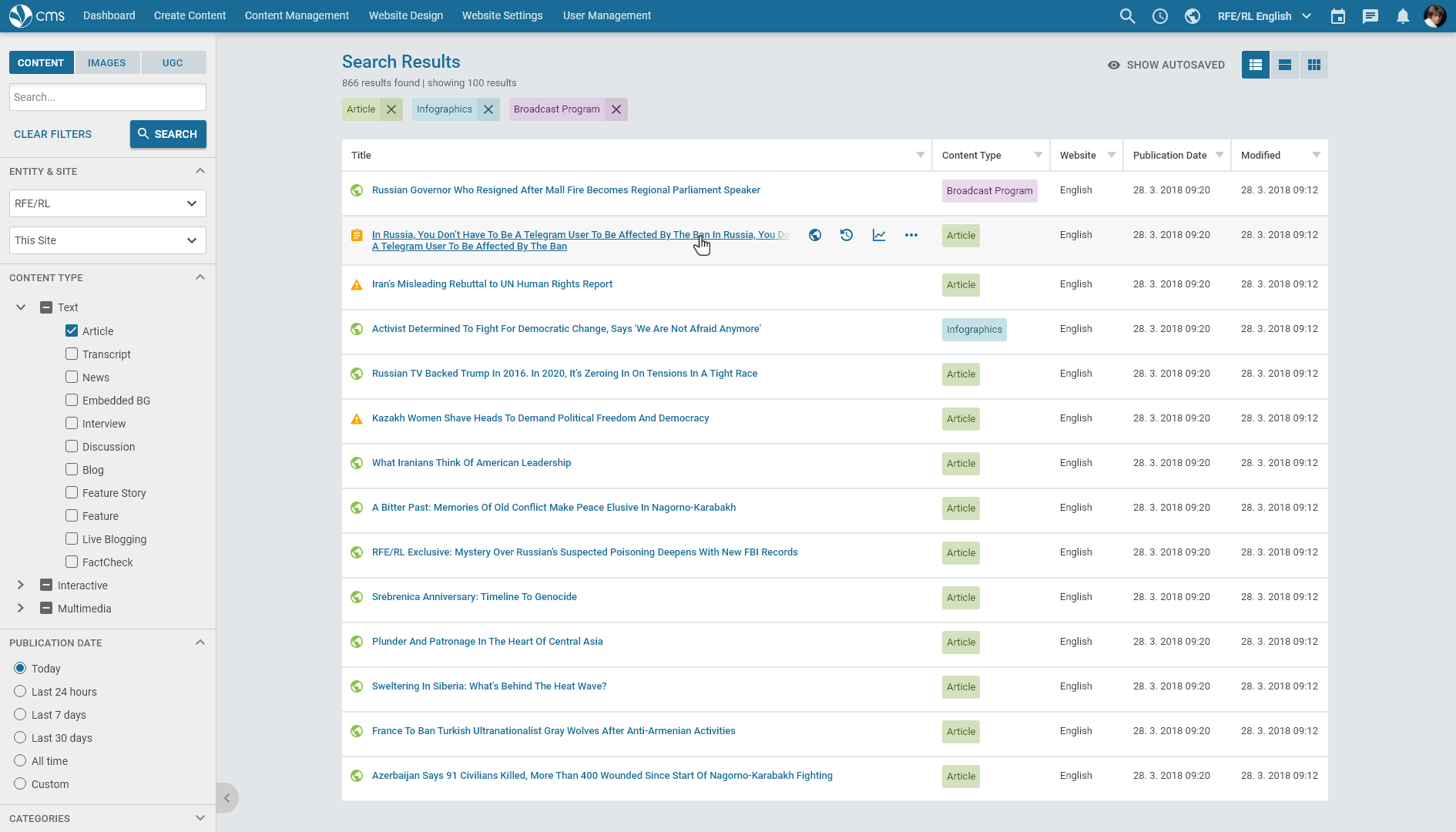Click the sidebar Search text field

coord(108,97)
